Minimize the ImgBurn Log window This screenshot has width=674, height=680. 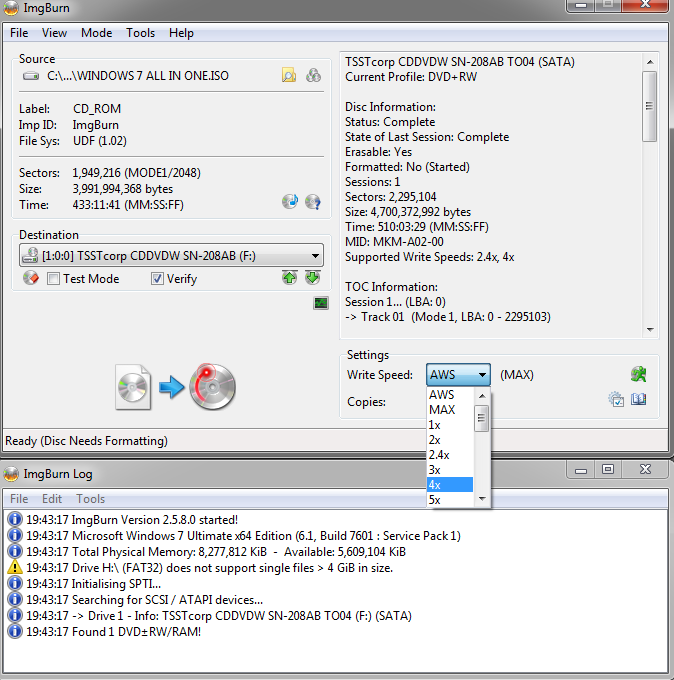[581, 470]
